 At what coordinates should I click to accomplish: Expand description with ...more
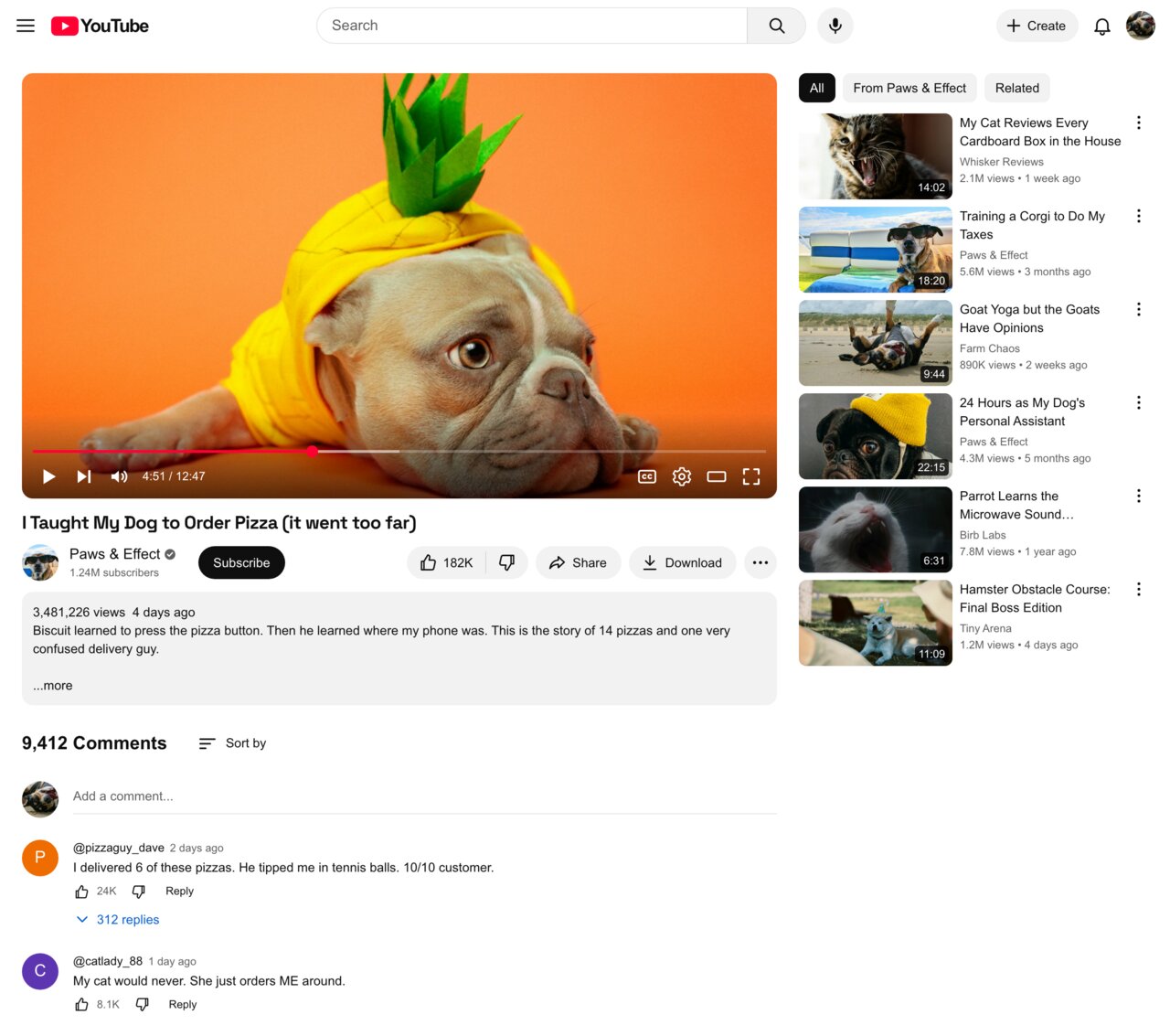pos(53,686)
